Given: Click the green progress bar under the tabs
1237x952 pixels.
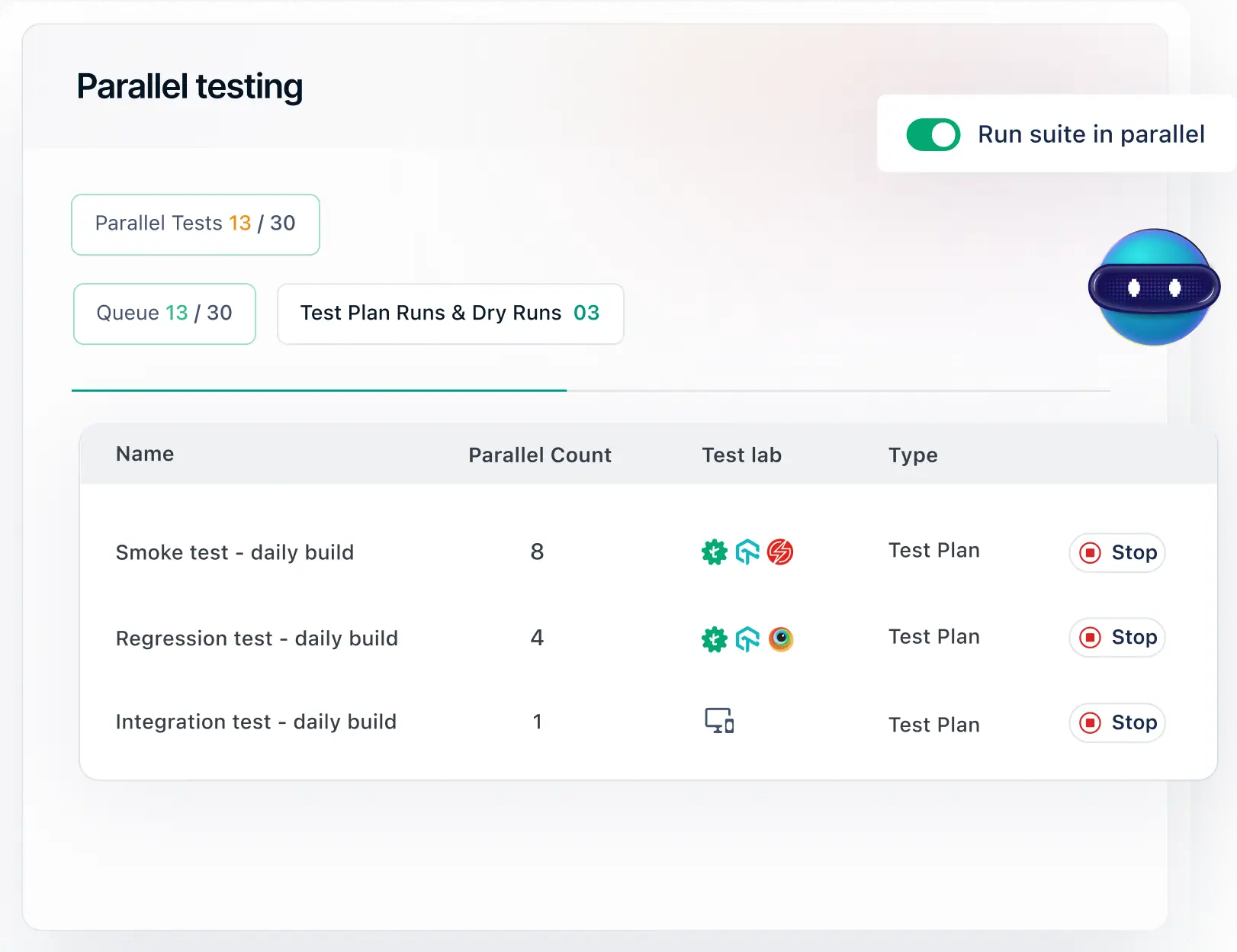Looking at the screenshot, I should (319, 391).
